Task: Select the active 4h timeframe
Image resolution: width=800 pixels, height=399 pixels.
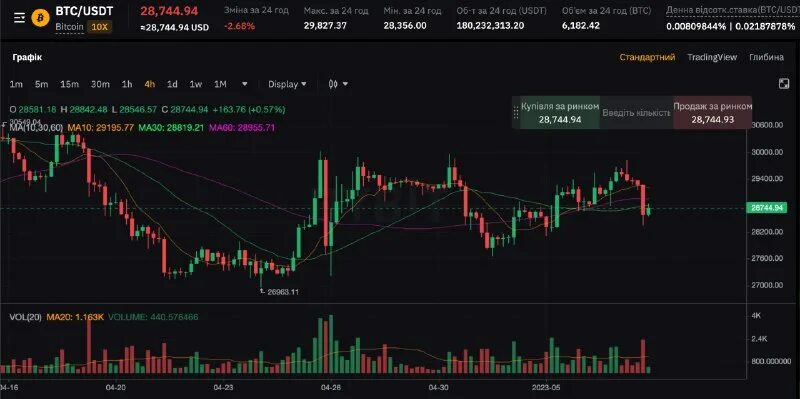Action: (149, 84)
